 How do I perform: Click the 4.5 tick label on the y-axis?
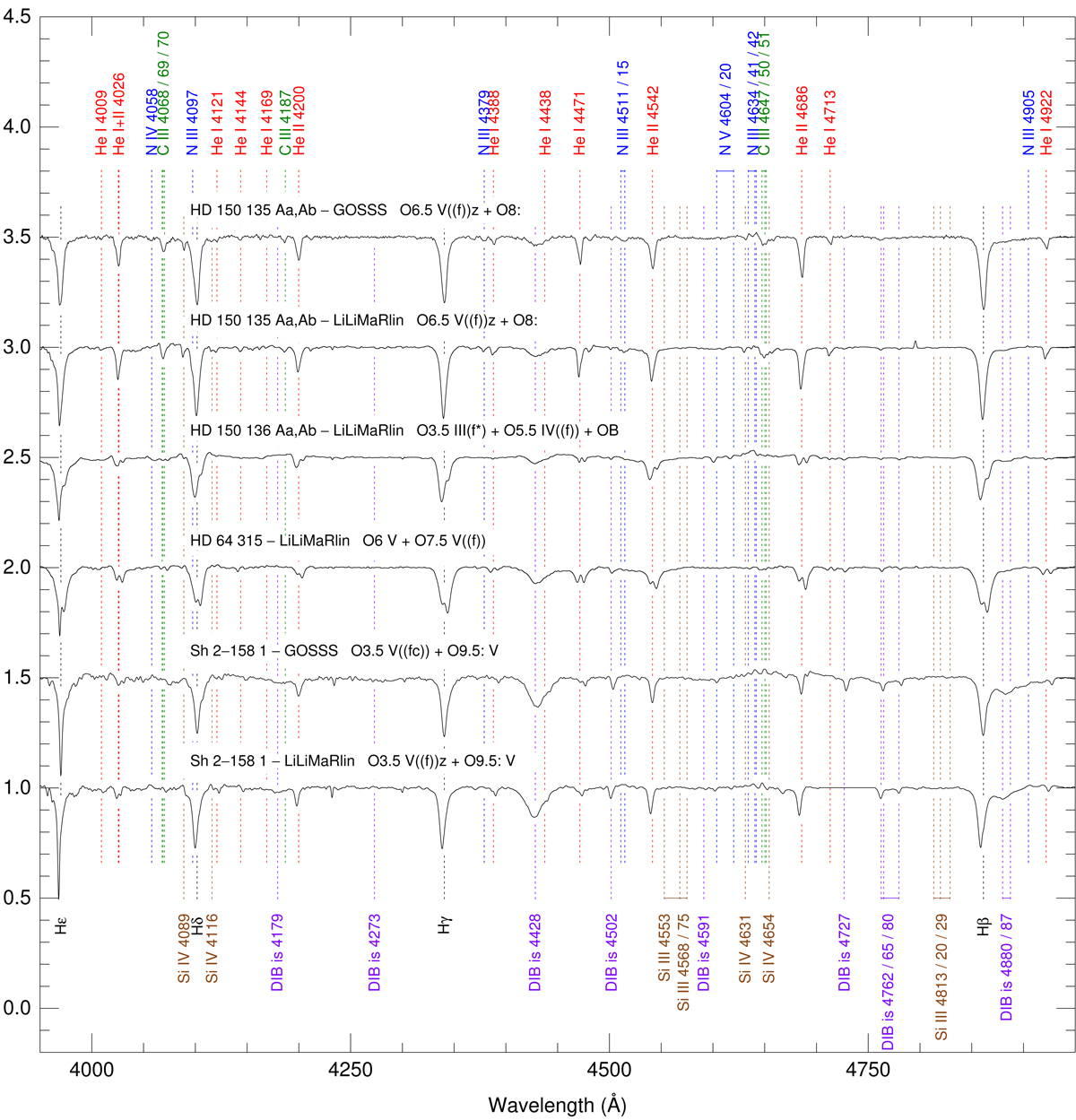click(x=20, y=17)
